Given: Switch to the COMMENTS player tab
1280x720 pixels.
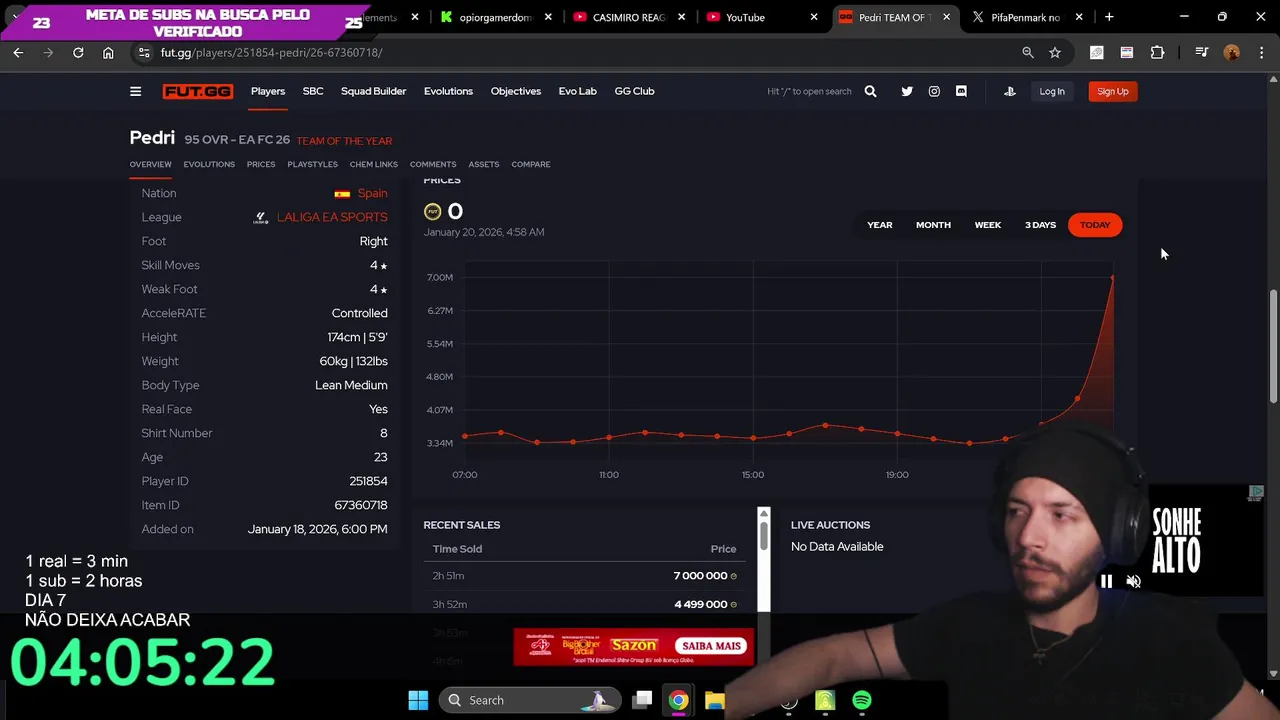Looking at the screenshot, I should (x=433, y=164).
